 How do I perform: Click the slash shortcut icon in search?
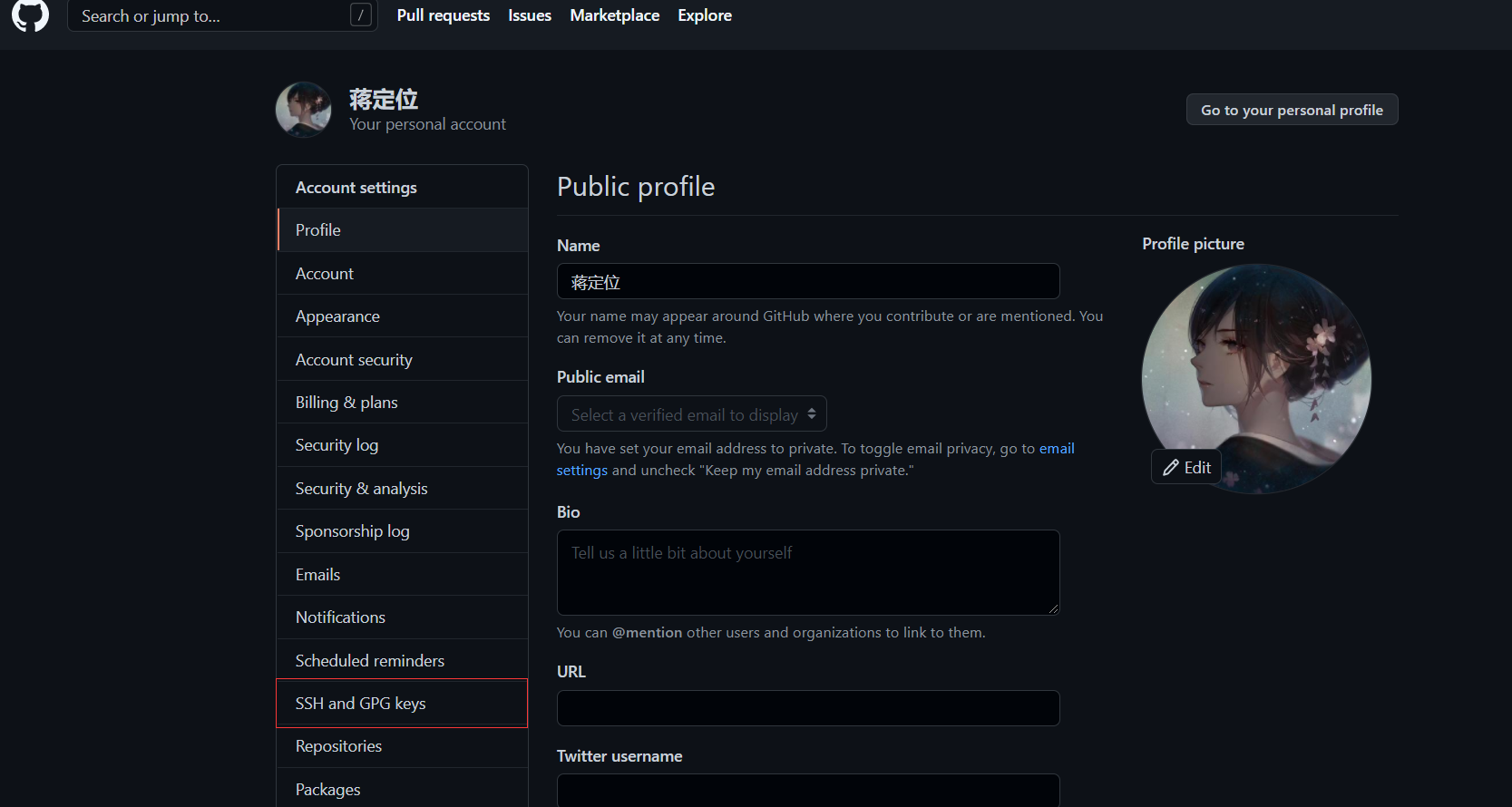(361, 15)
